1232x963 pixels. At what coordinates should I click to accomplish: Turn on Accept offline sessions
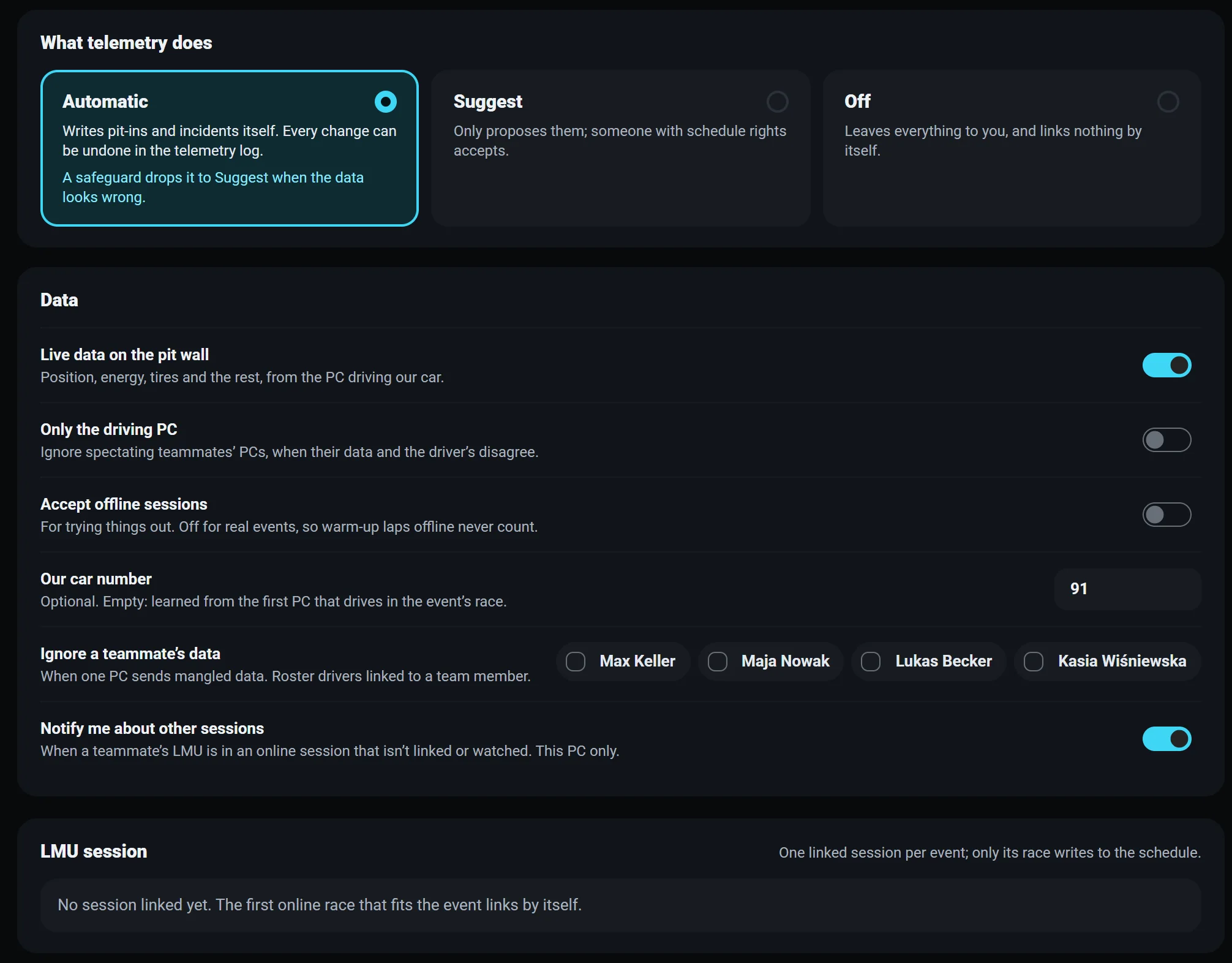coord(1166,515)
